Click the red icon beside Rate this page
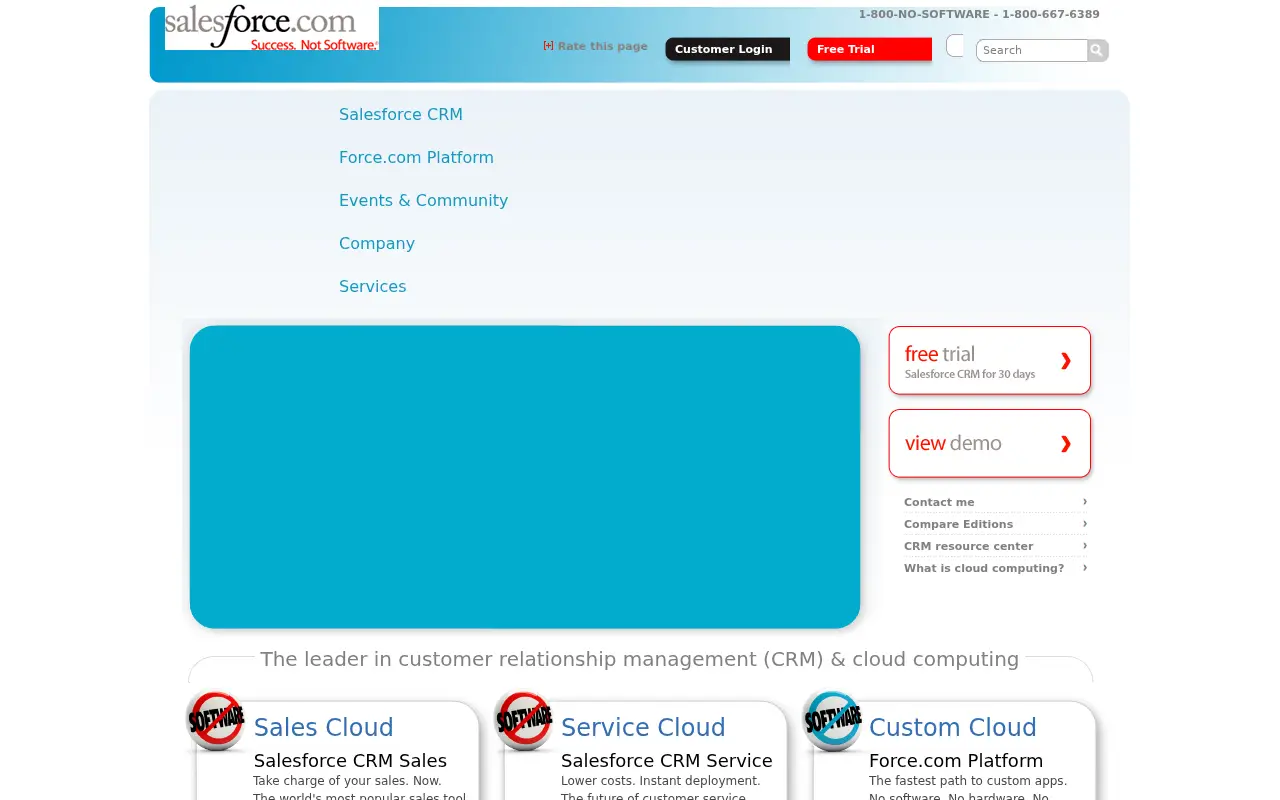 [x=548, y=45]
